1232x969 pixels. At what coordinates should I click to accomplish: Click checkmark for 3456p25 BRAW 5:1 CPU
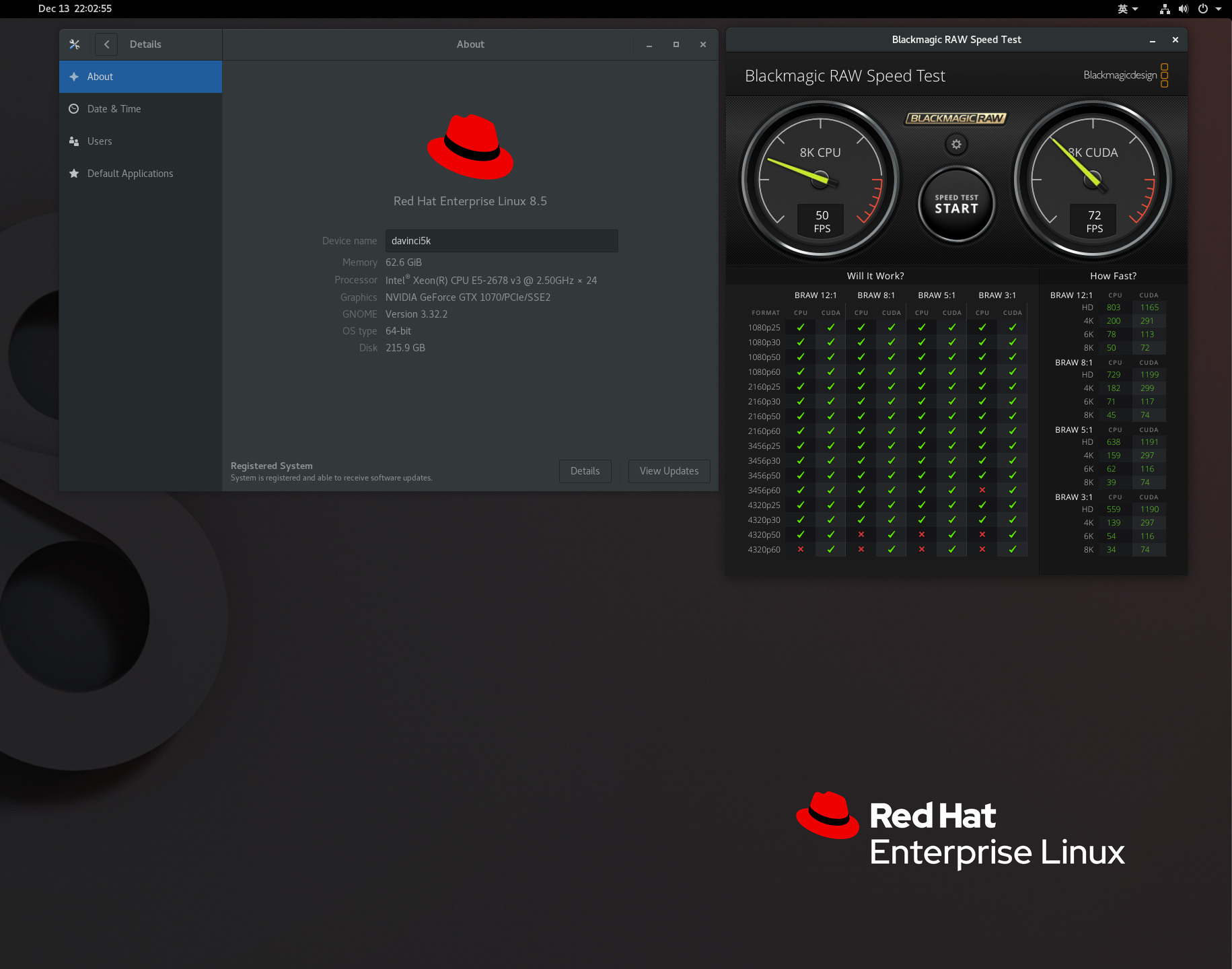[x=922, y=446]
